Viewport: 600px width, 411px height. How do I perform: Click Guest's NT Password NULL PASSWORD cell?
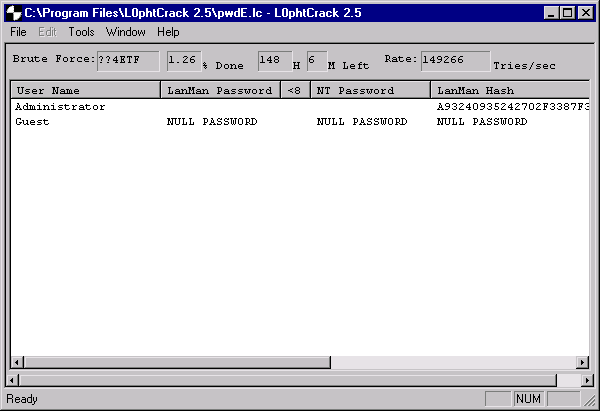[x=362, y=122]
